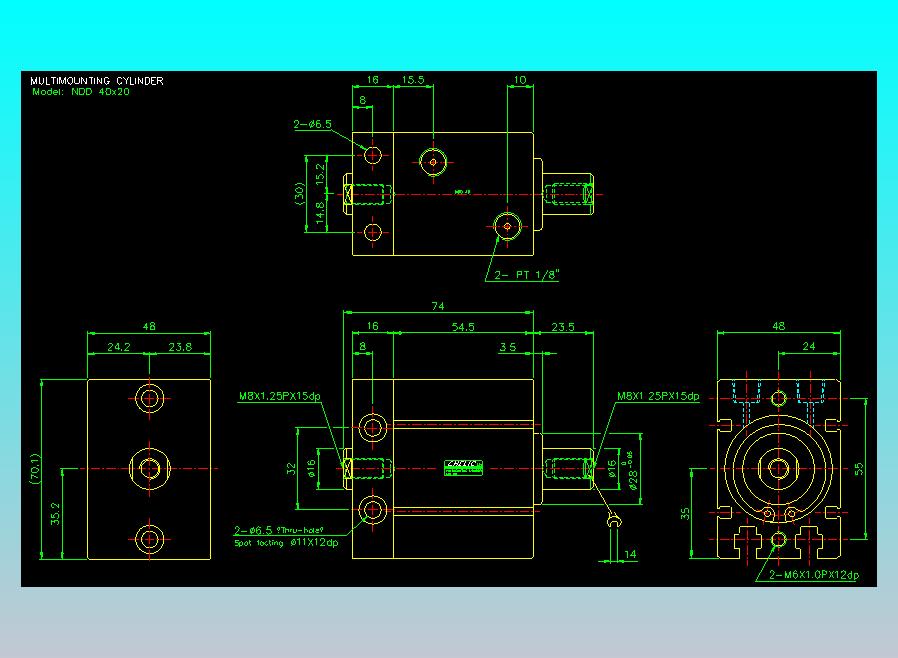Click the 'Spot facing ø11X12dp' note

(286, 542)
